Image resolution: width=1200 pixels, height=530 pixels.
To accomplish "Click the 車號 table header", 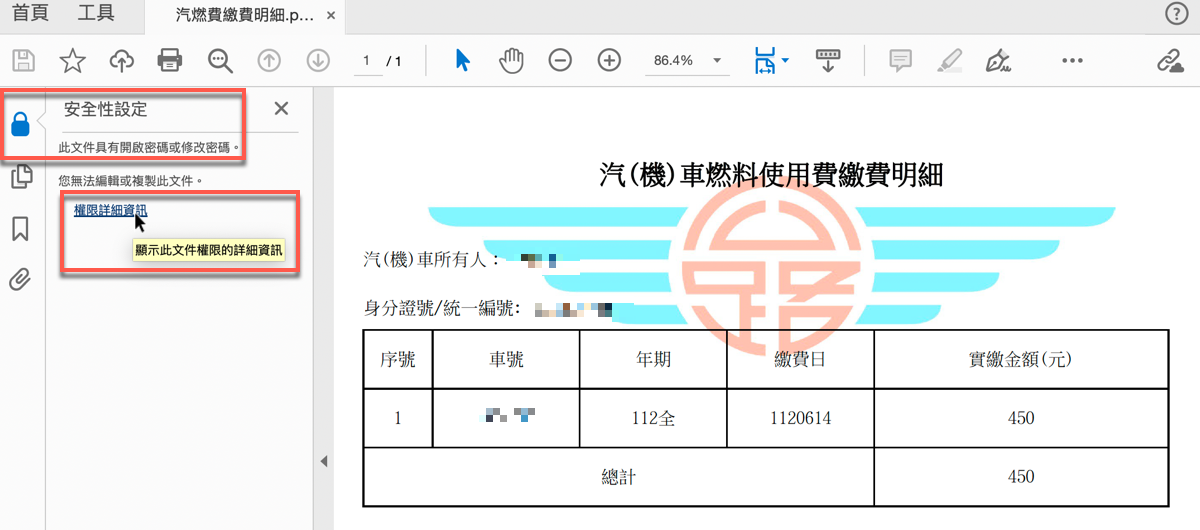I will coord(506,360).
